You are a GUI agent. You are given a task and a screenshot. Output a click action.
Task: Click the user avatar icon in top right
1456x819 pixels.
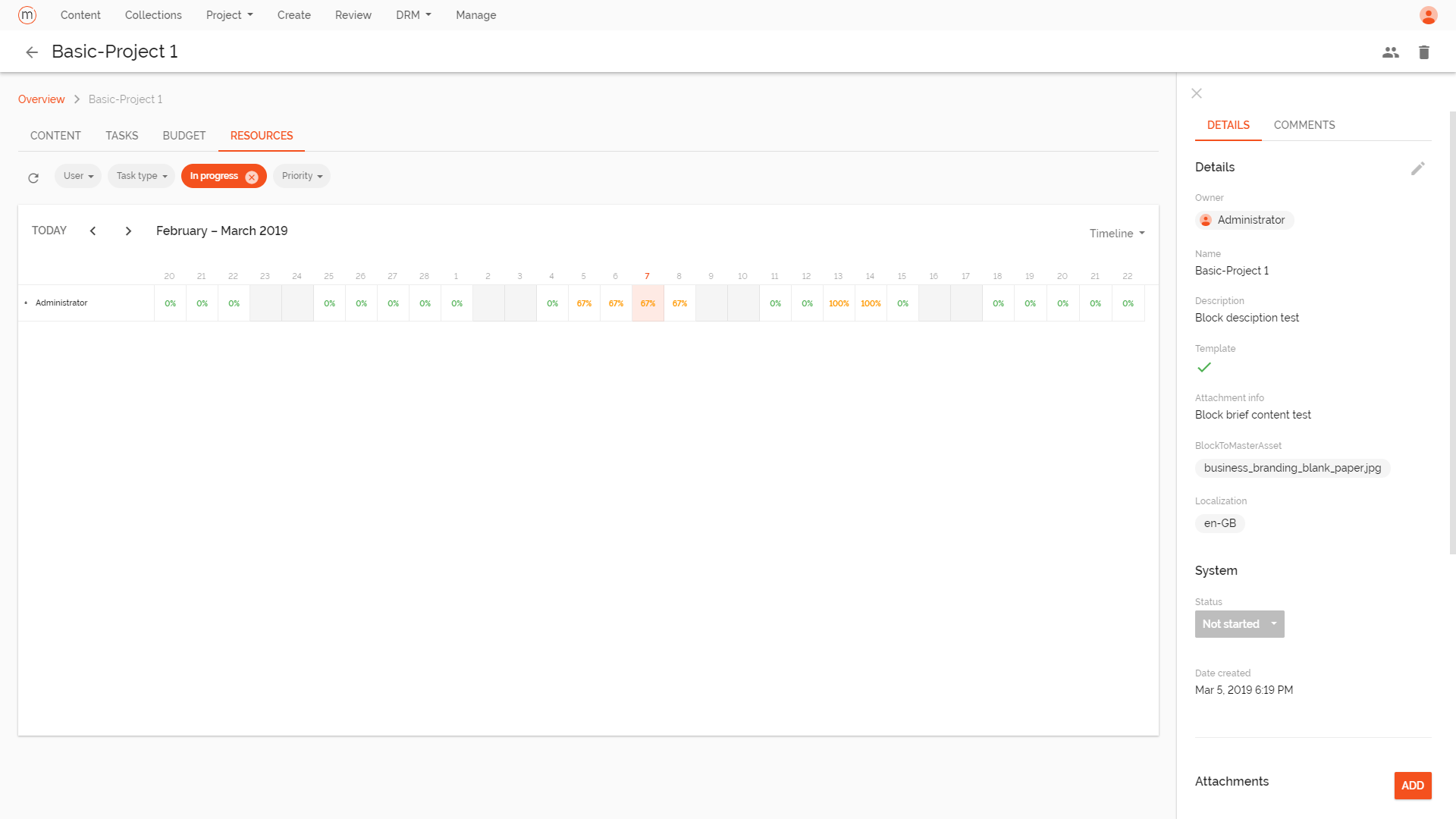tap(1428, 15)
